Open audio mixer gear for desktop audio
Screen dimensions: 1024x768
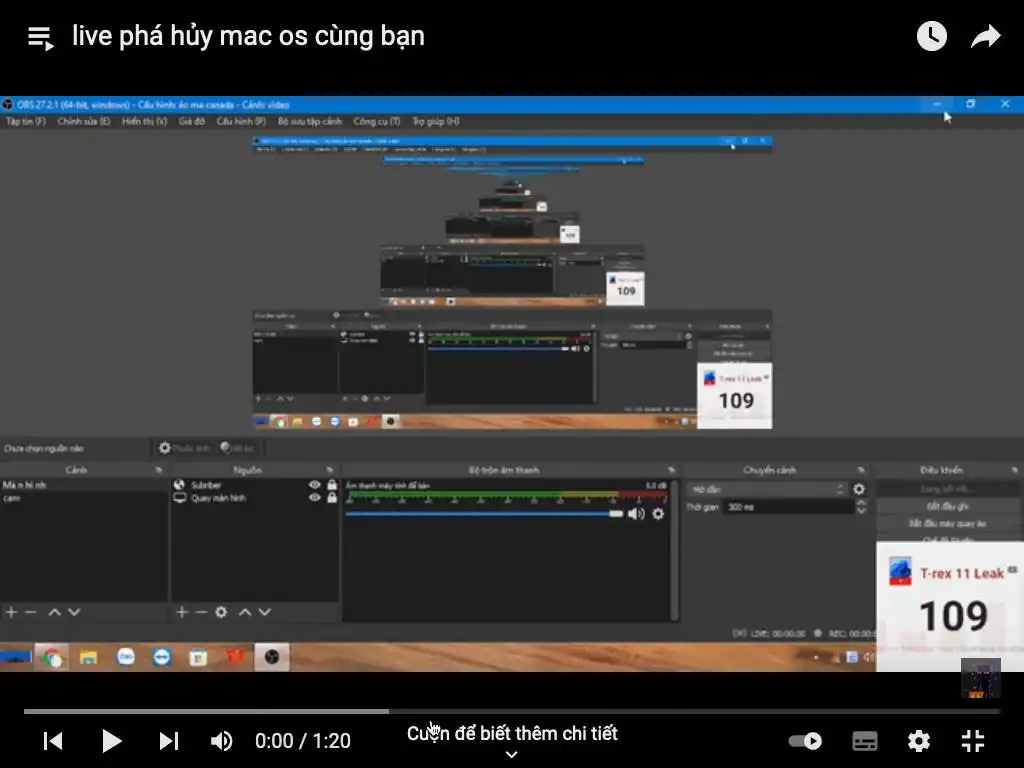(x=658, y=514)
